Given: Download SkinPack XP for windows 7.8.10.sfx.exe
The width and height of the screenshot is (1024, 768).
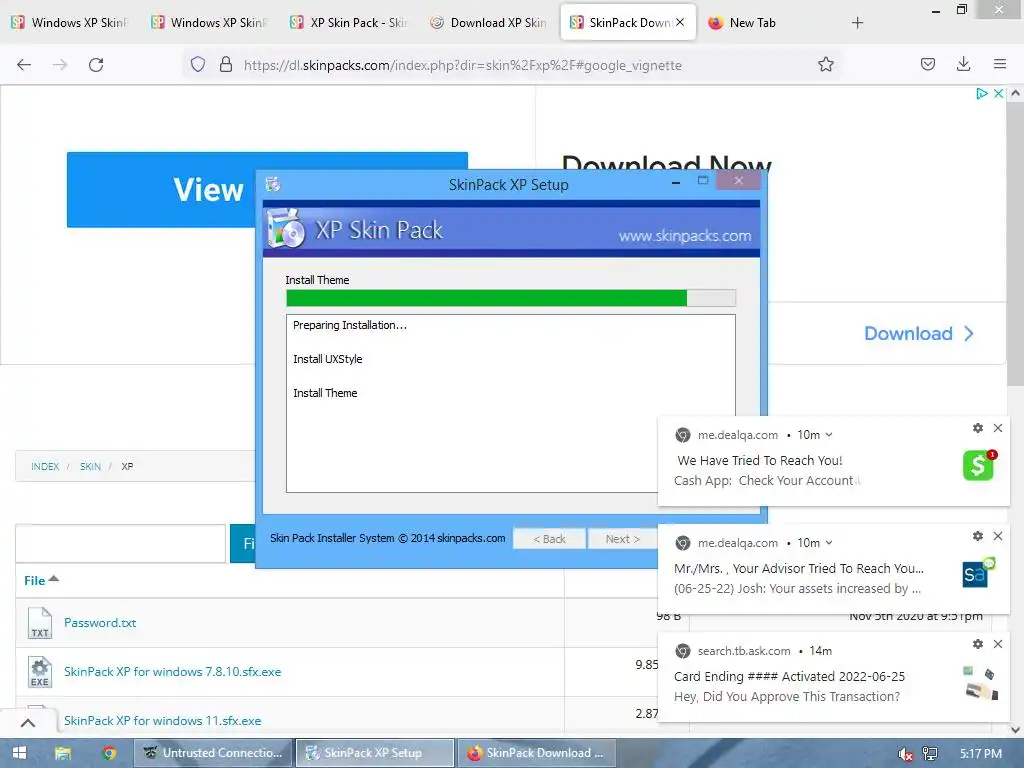Looking at the screenshot, I should coord(172,672).
